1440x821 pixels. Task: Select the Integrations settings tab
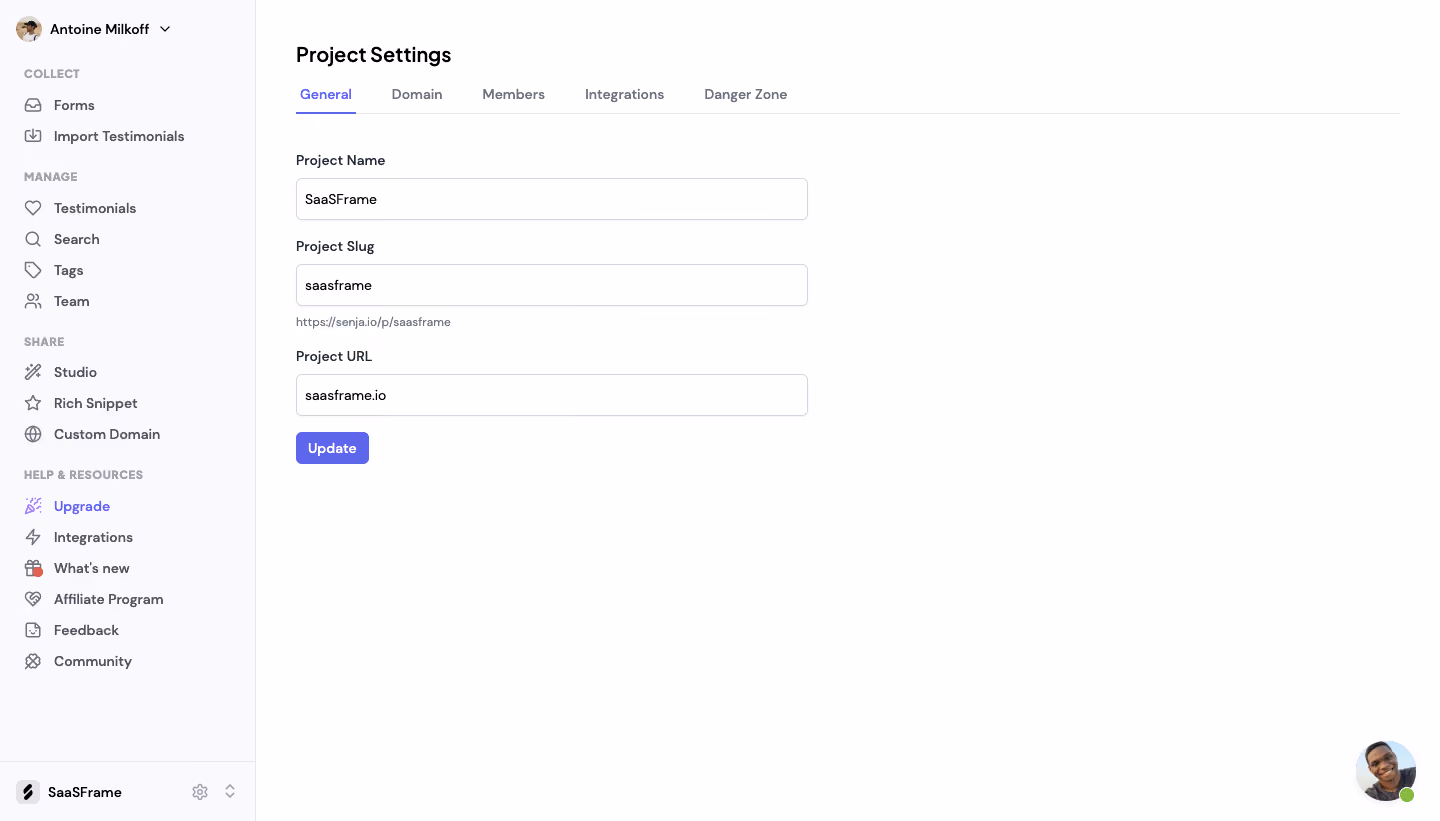(624, 94)
